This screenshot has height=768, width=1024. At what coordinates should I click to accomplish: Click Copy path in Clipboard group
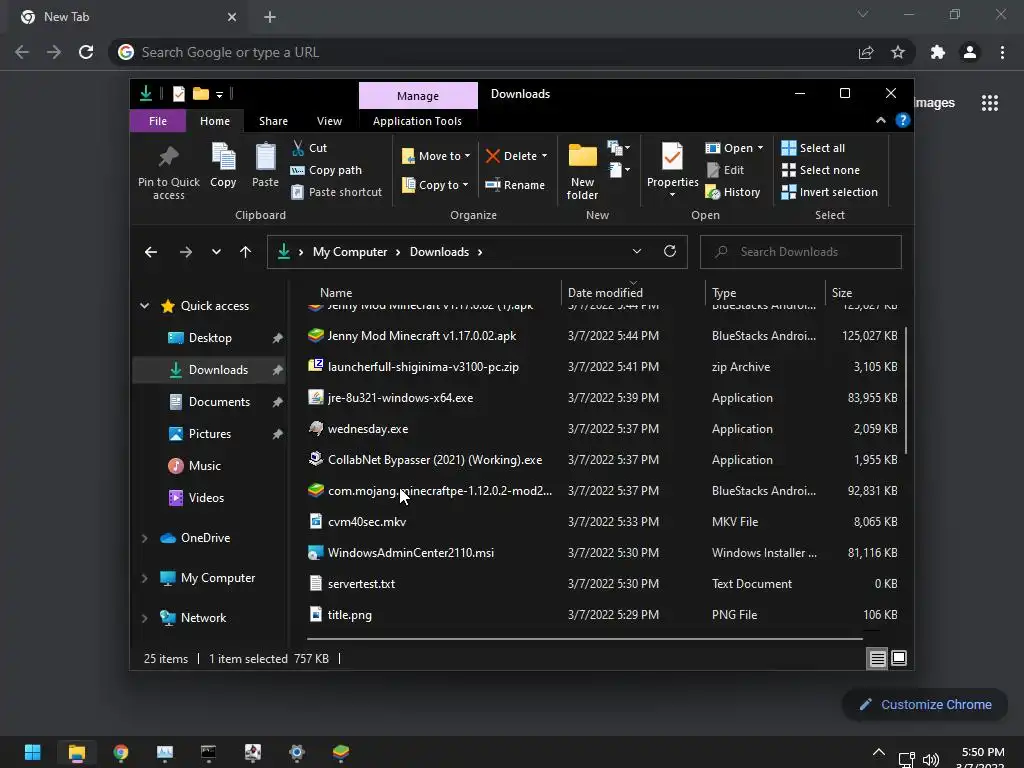pyautogui.click(x=326, y=170)
